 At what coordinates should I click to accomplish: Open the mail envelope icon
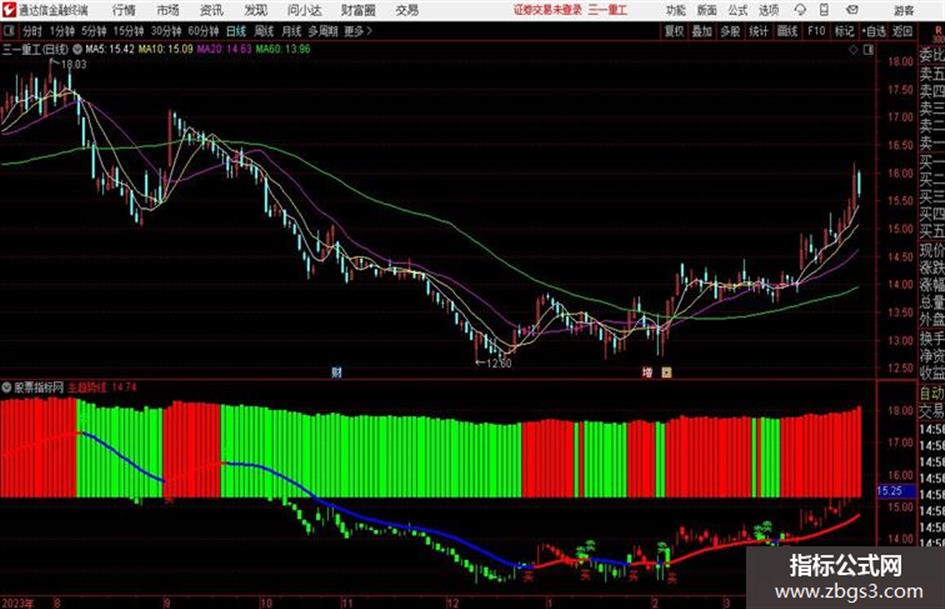coord(852,10)
